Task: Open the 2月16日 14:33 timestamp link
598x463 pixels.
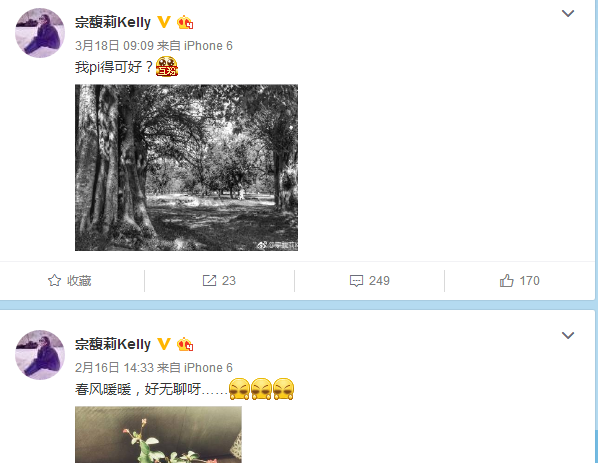Action: click(114, 368)
